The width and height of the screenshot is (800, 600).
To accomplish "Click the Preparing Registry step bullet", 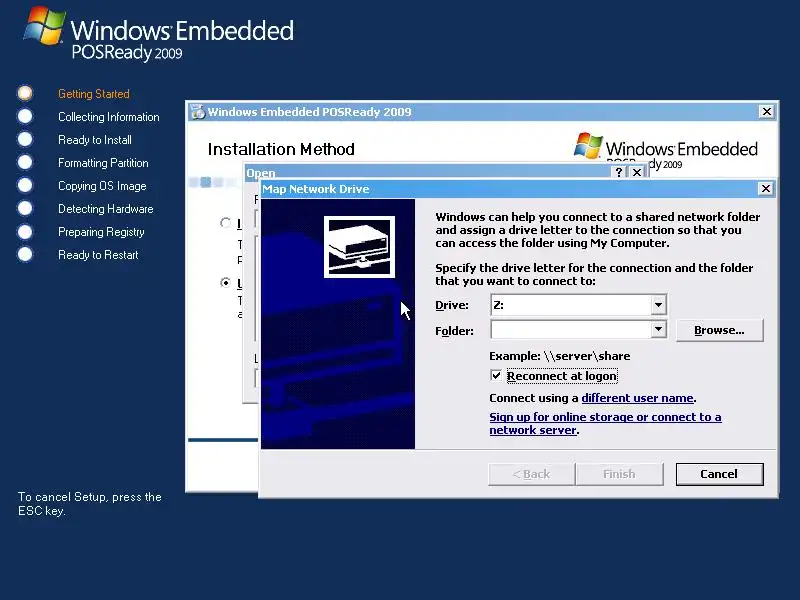I will click(24, 232).
